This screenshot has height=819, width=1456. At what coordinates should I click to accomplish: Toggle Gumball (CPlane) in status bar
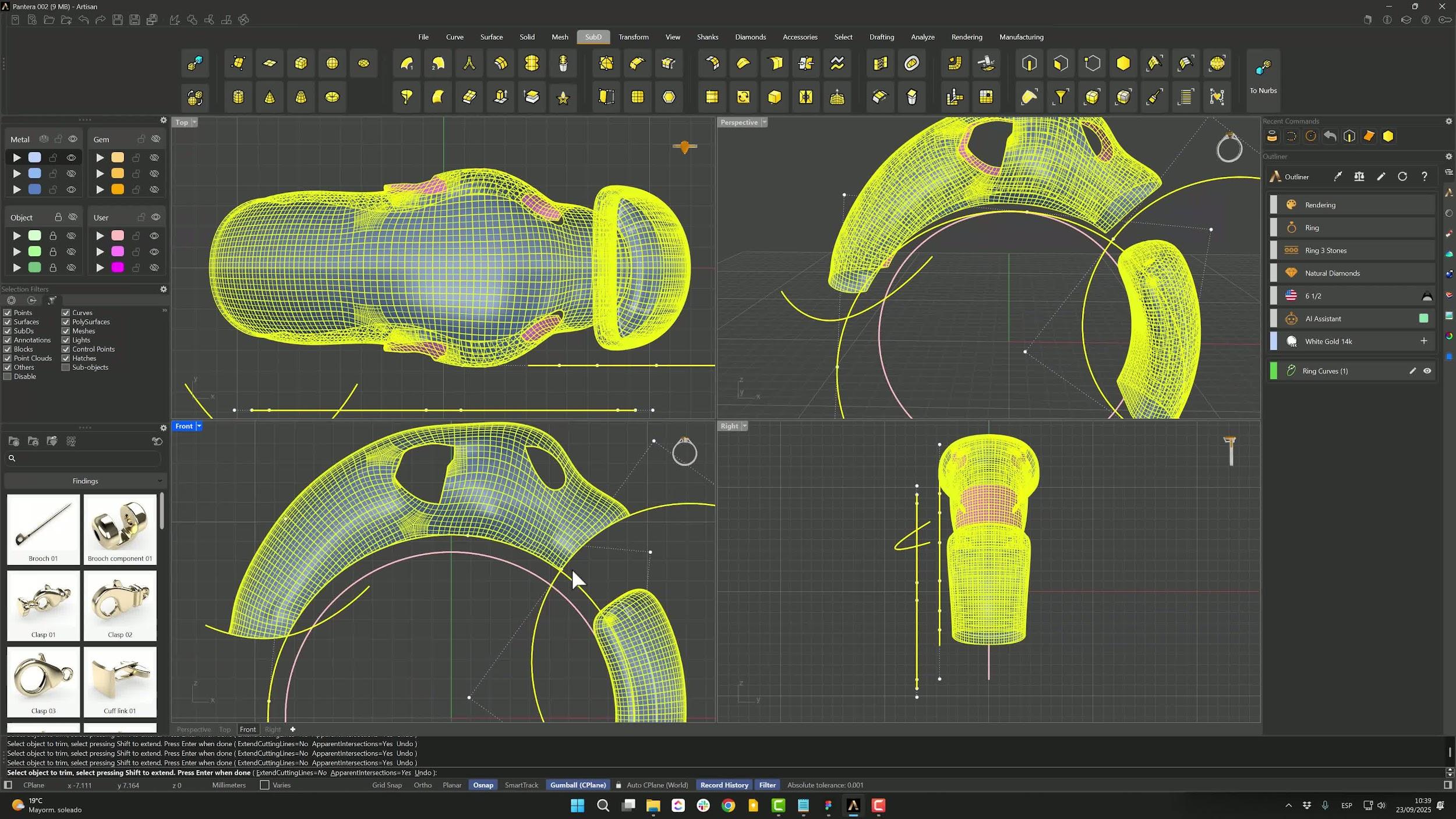pos(578,785)
